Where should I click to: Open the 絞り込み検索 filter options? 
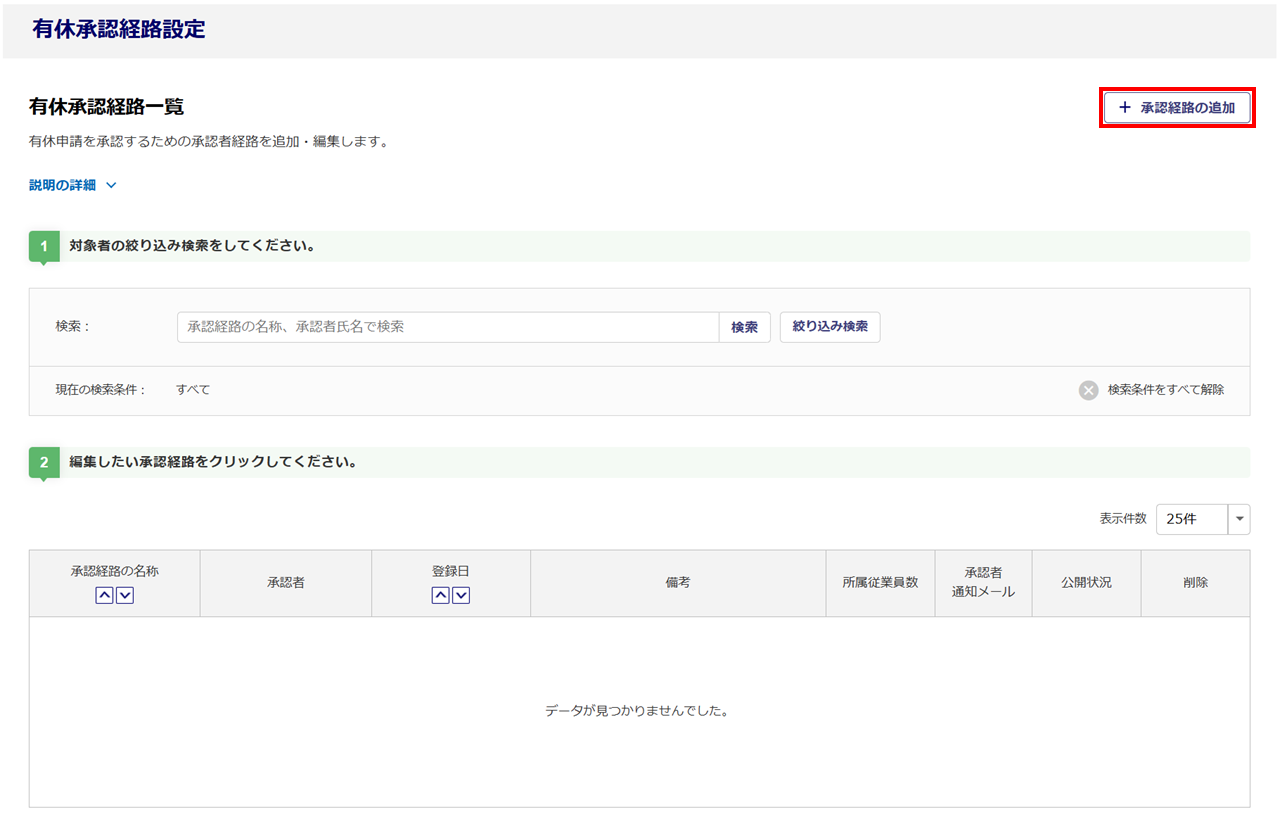(x=829, y=327)
